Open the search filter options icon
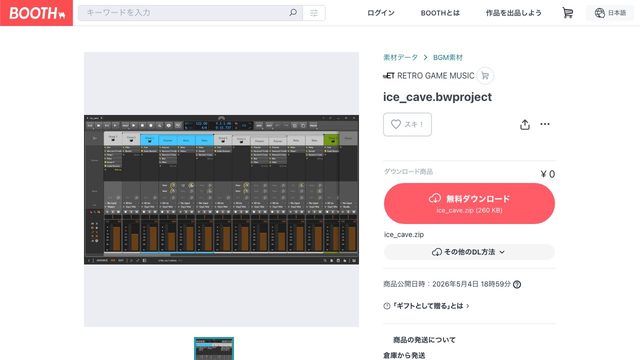 point(314,13)
